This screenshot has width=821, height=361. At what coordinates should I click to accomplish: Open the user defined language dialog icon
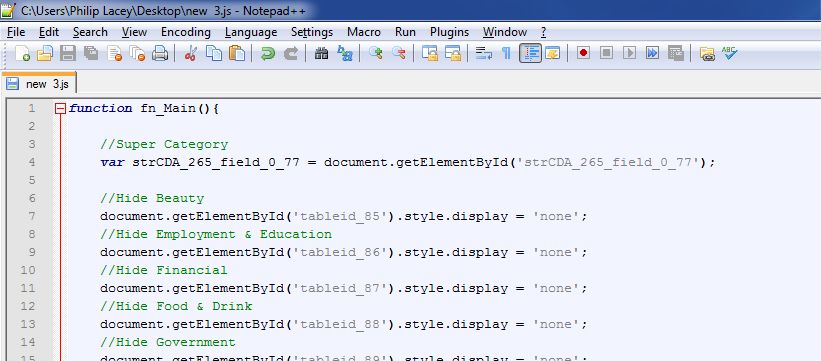(x=552, y=53)
